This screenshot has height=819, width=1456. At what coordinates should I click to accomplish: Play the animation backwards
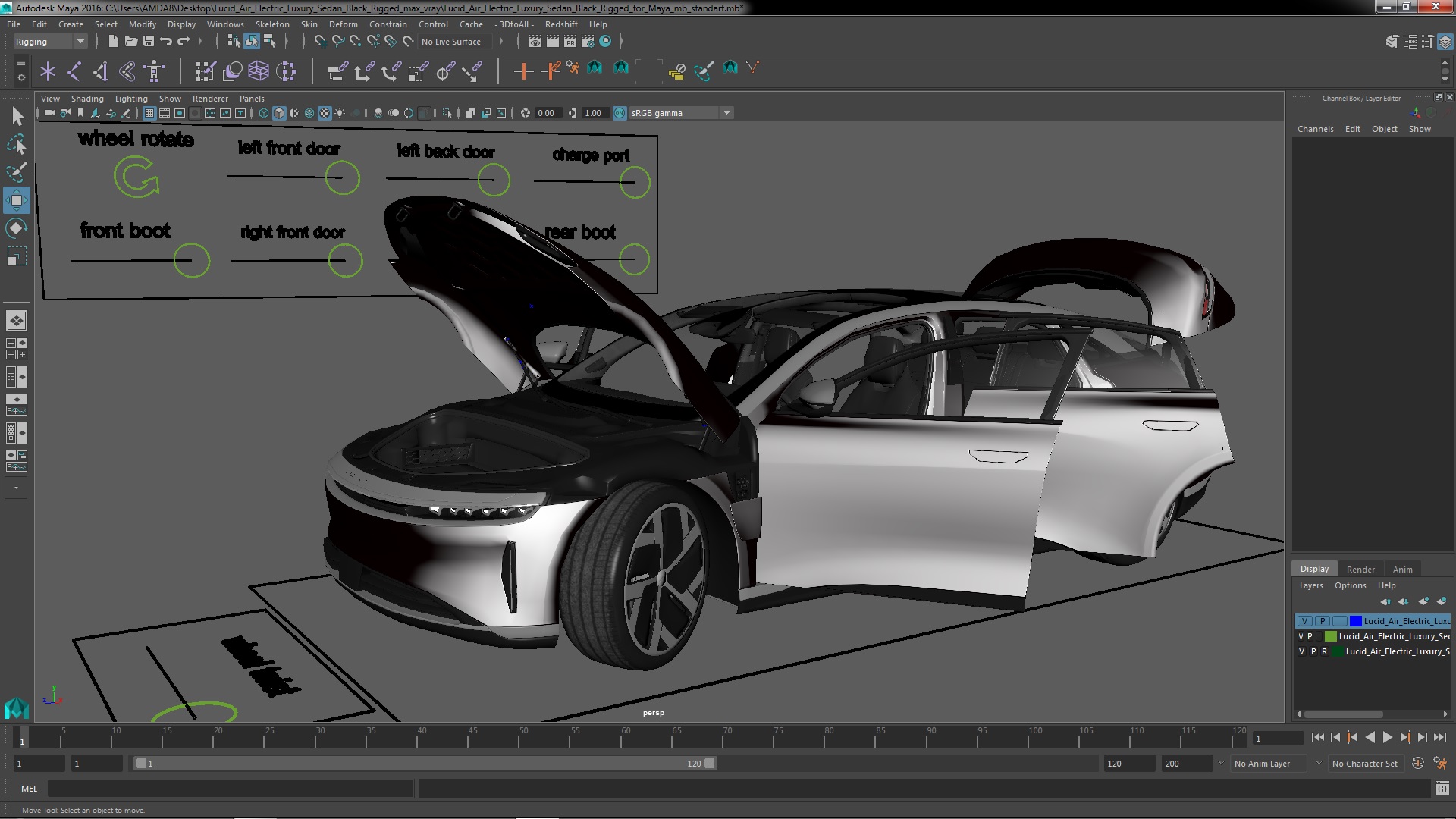(x=1370, y=737)
